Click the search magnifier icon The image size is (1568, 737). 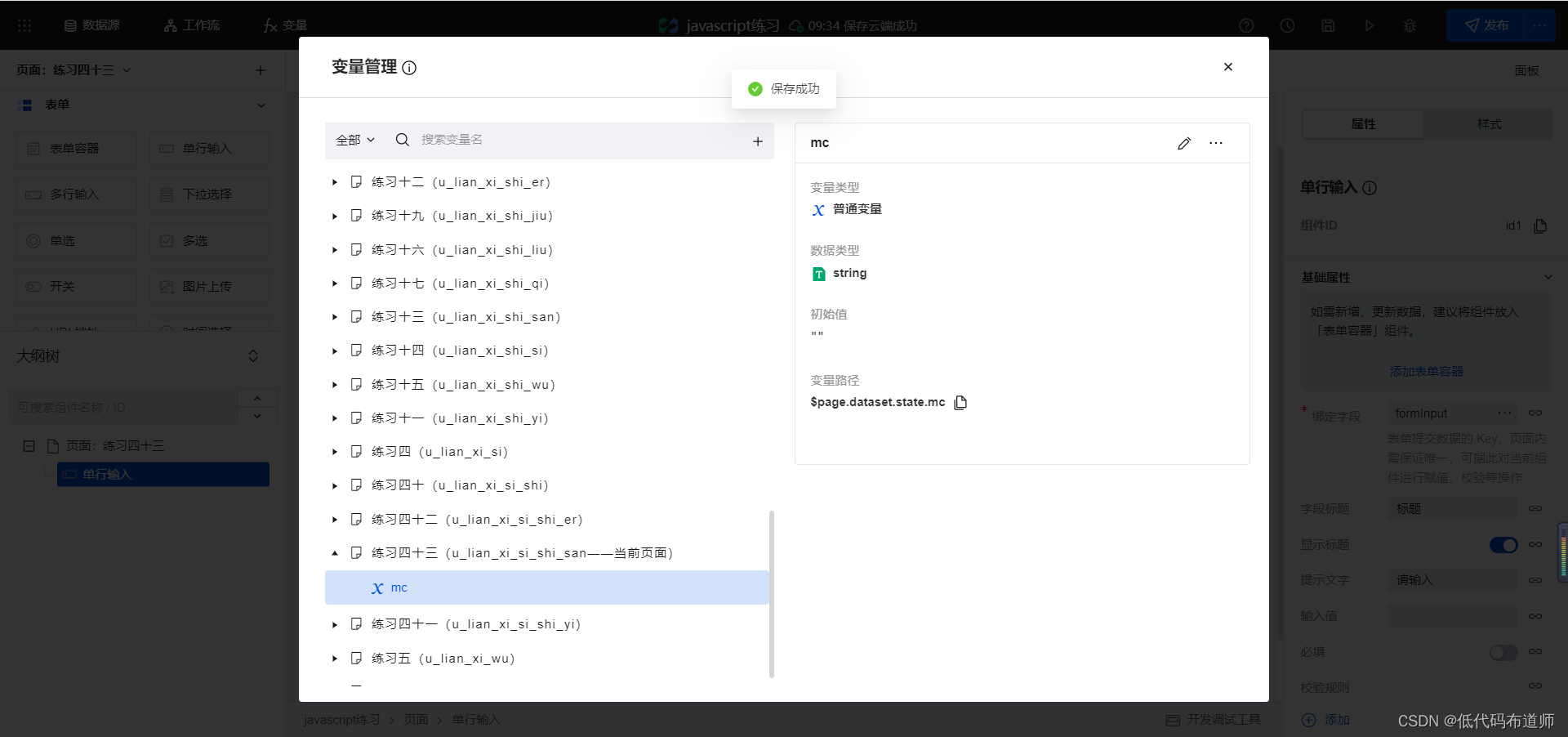[x=402, y=140]
